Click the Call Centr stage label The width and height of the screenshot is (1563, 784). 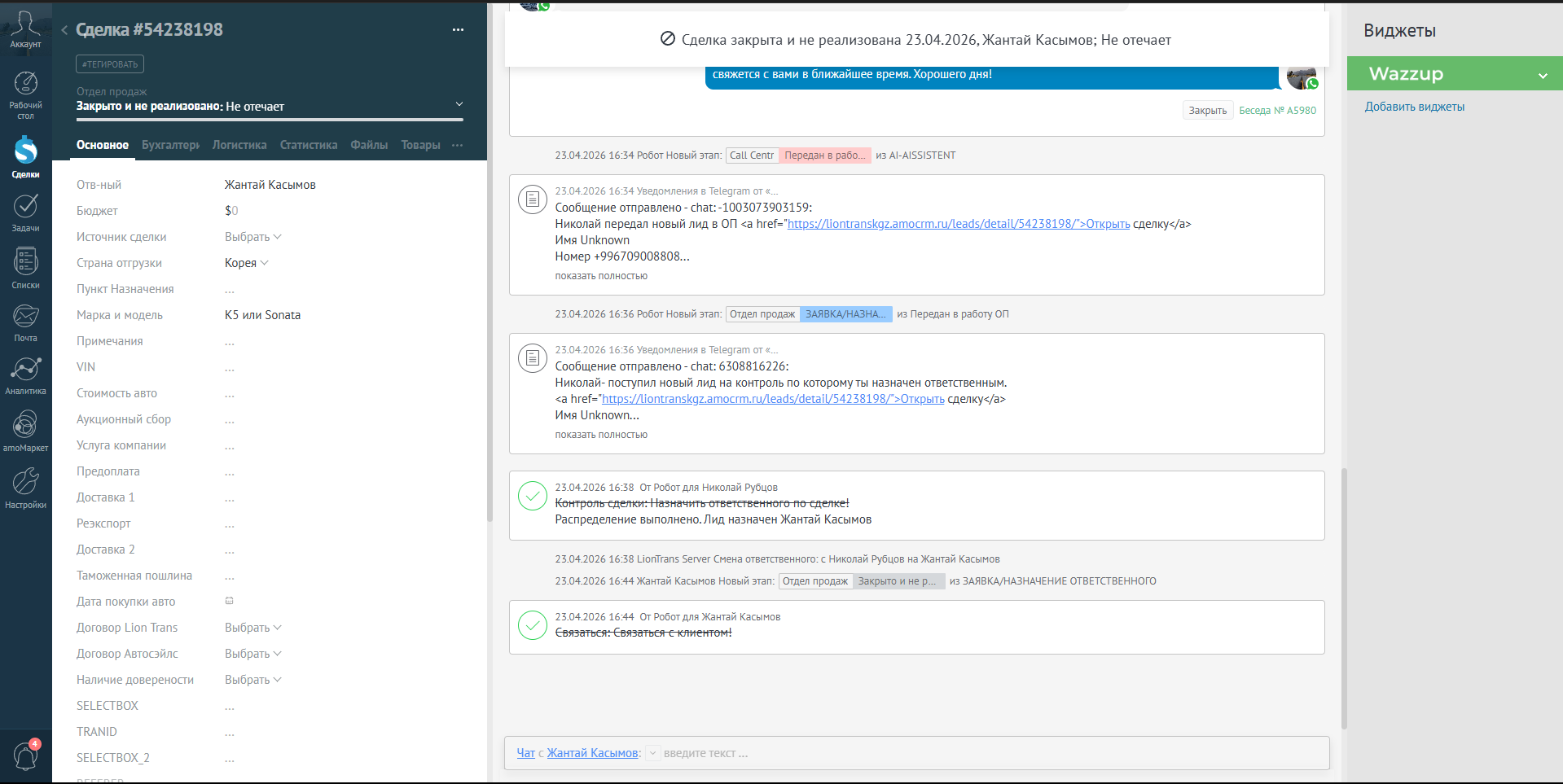[x=752, y=155]
